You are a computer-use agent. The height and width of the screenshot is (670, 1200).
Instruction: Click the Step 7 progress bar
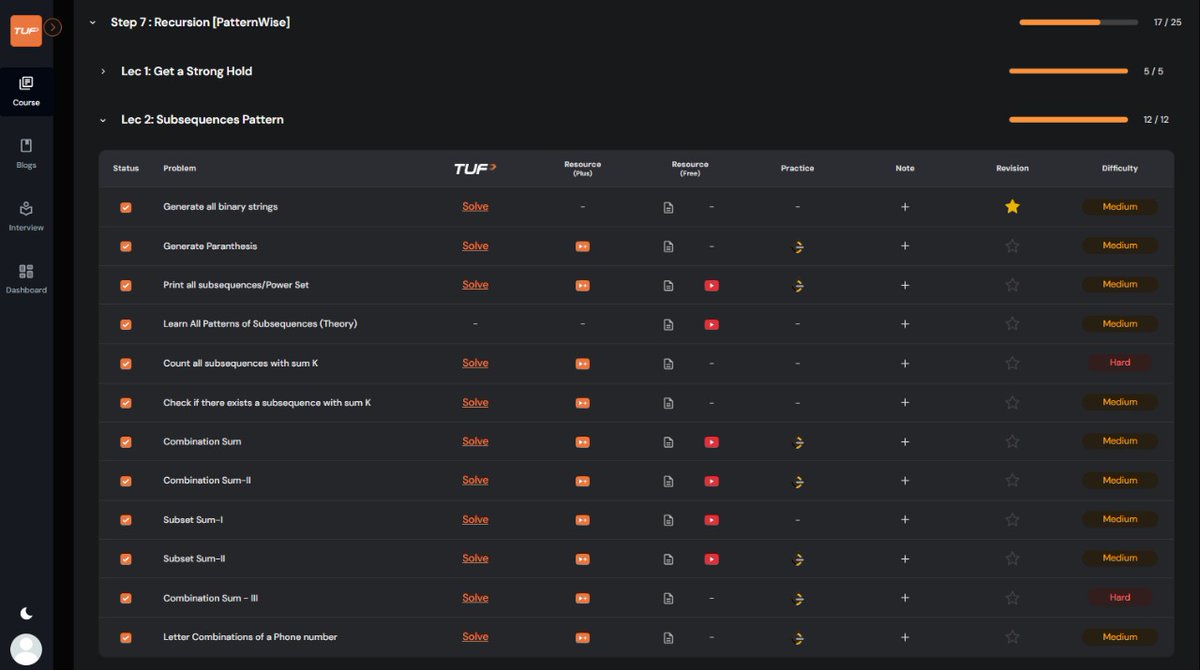[1078, 22]
